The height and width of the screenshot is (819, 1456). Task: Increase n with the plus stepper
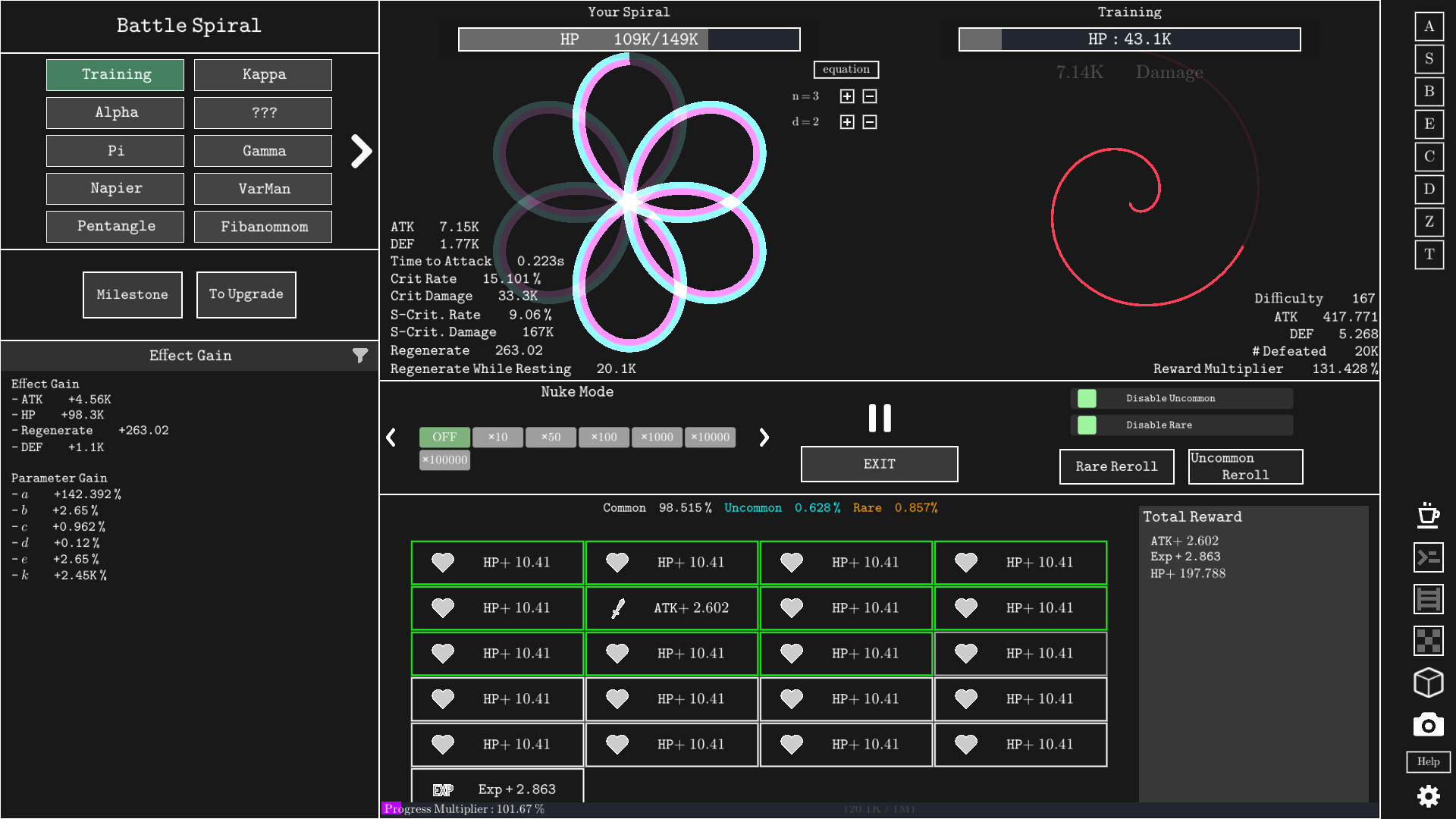click(846, 96)
